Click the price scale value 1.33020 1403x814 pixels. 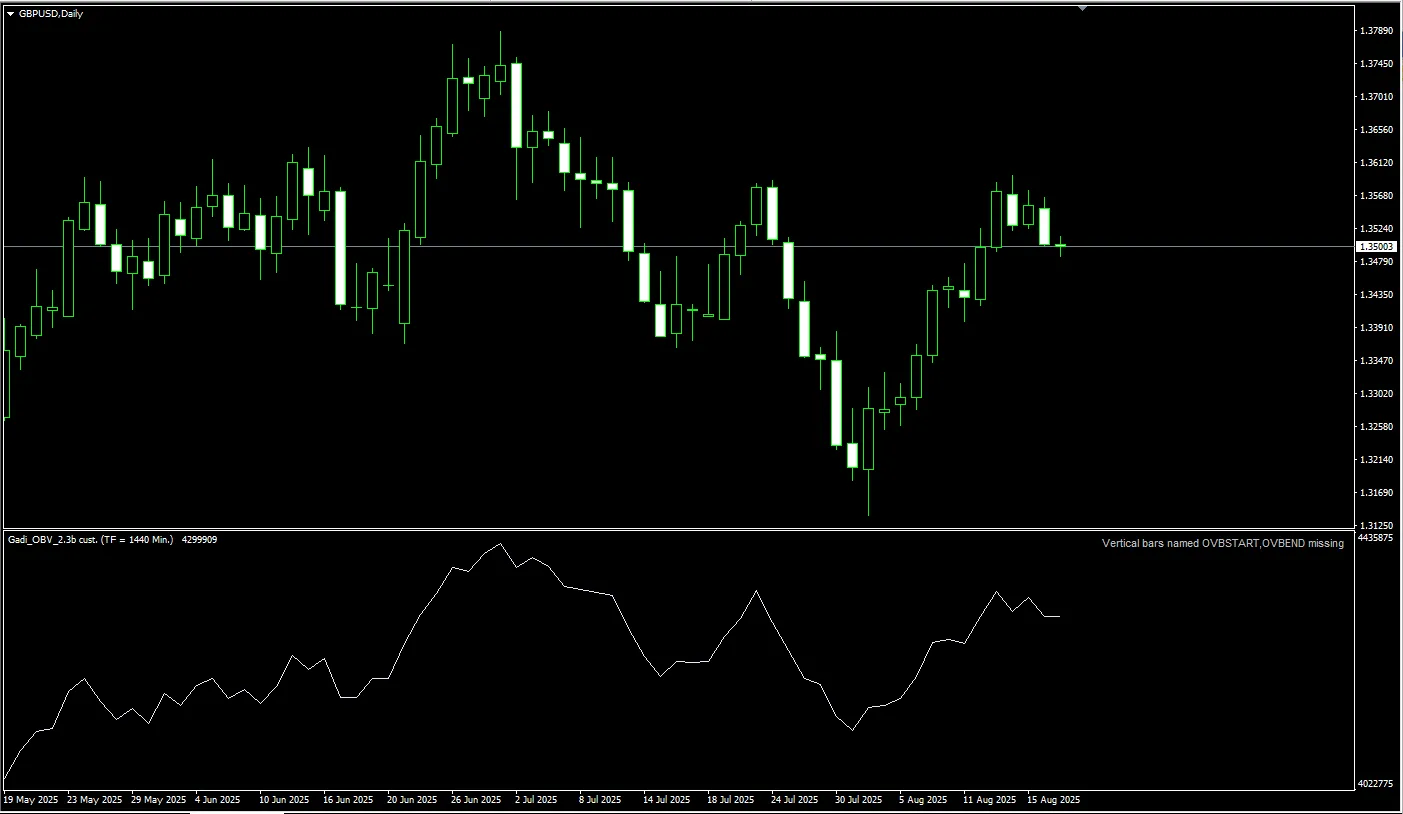point(1378,394)
